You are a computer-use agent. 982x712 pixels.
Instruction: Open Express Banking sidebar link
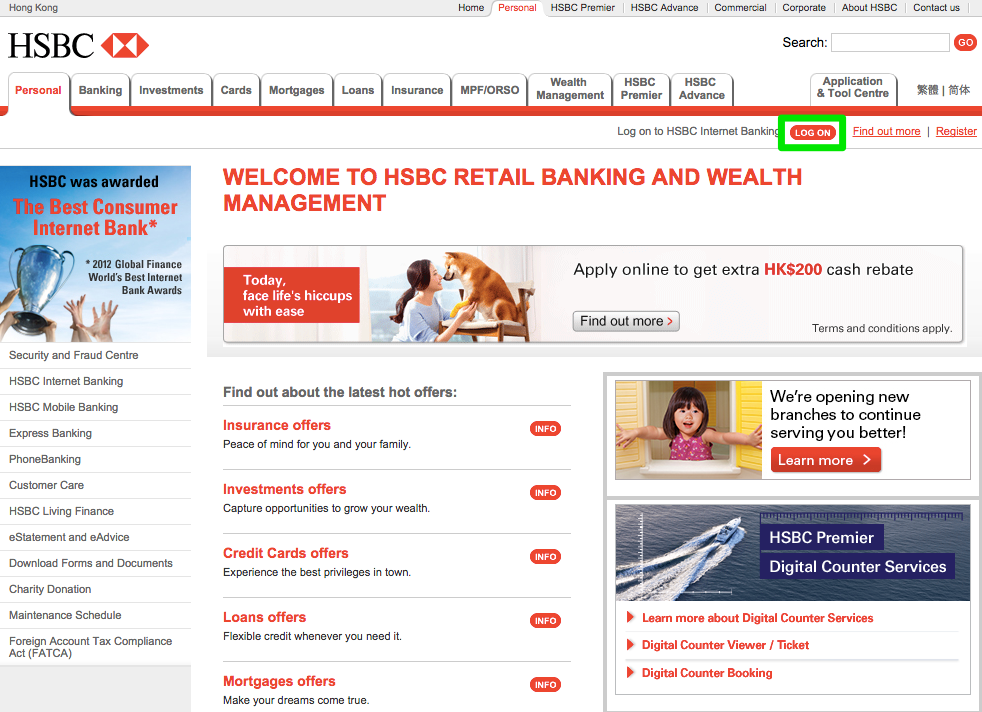click(x=50, y=433)
